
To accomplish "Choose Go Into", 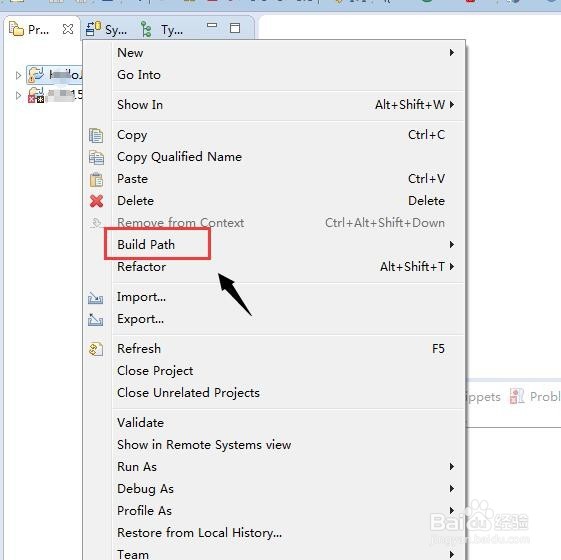I will click(274, 75).
